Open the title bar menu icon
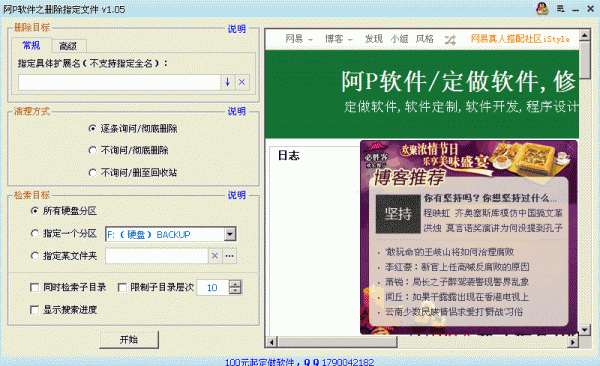 (x=561, y=9)
